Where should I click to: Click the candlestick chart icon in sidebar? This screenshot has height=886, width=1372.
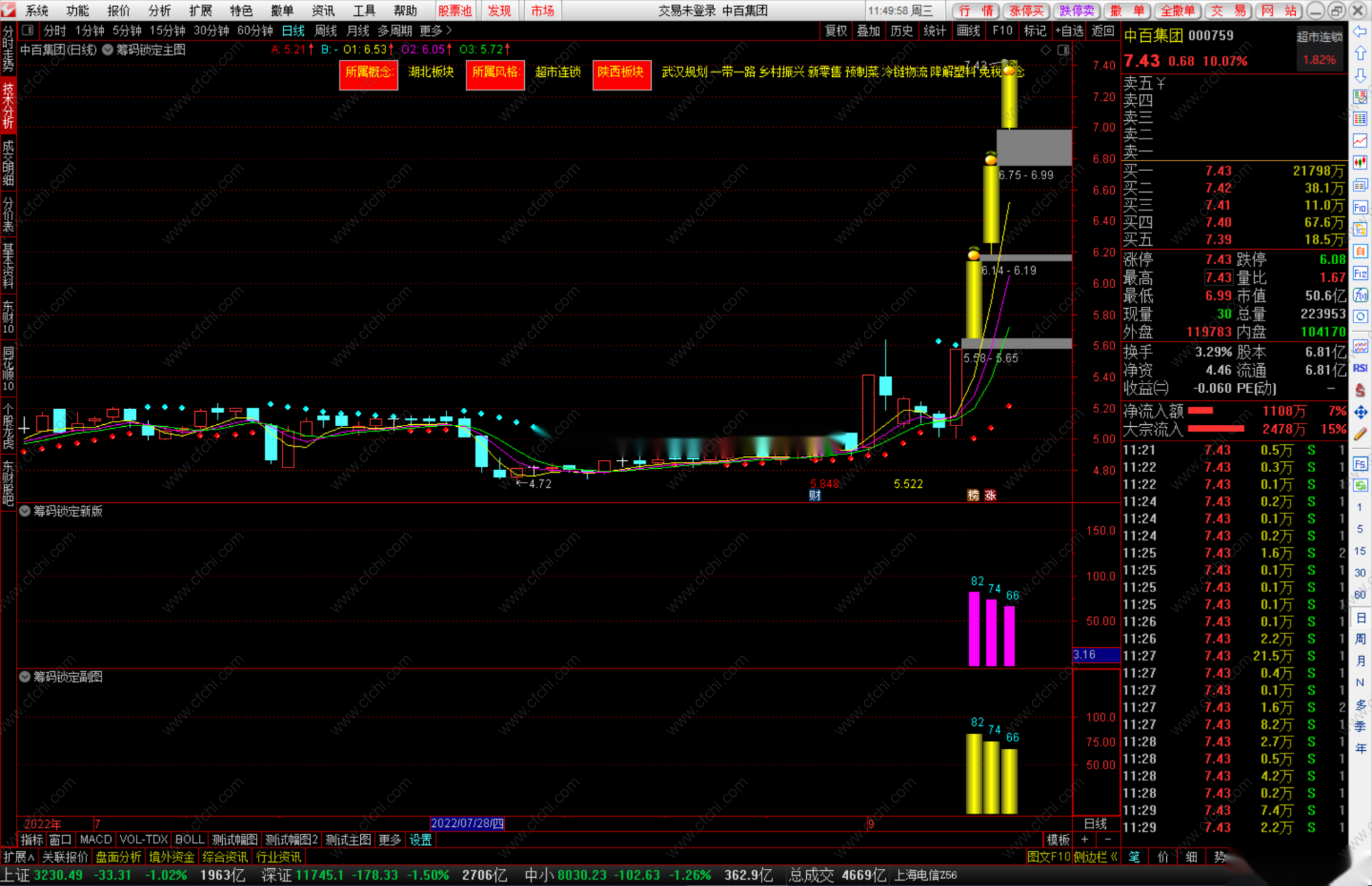pyautogui.click(x=1360, y=163)
